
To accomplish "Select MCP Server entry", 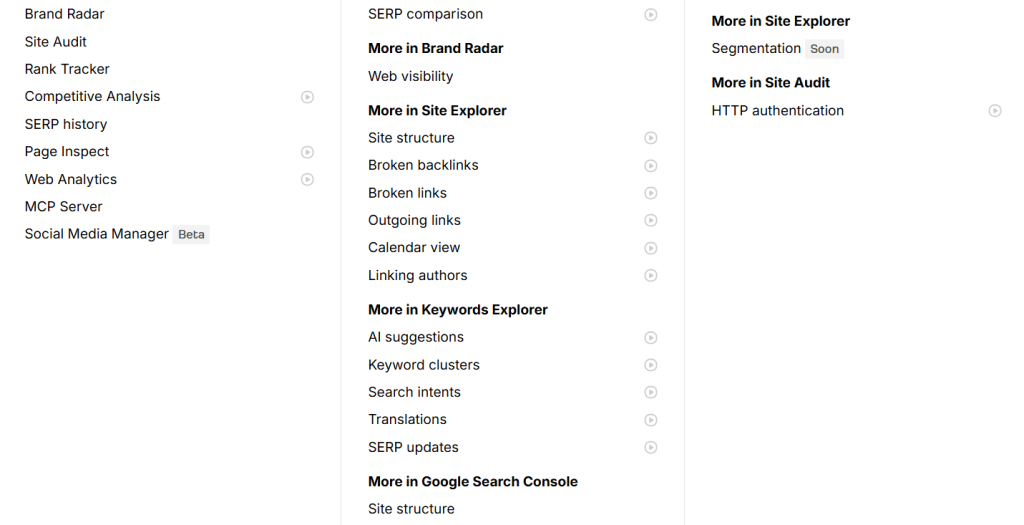I will (64, 207).
